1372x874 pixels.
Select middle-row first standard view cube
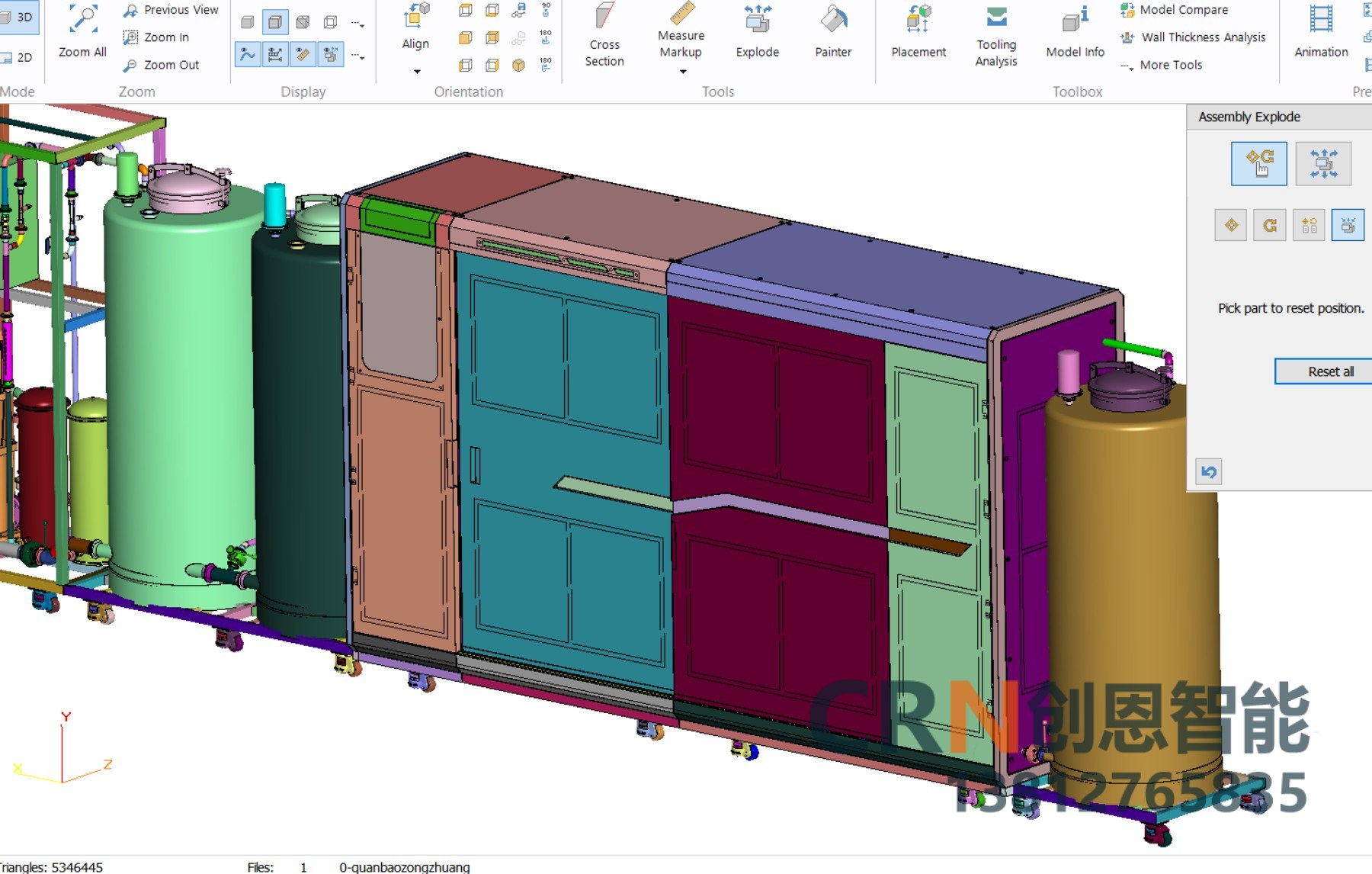pos(465,37)
